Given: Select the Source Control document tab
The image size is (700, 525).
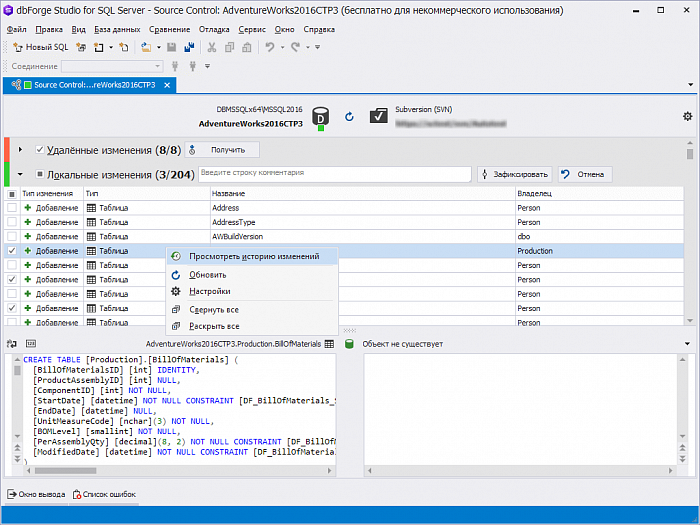Looking at the screenshot, I should pyautogui.click(x=89, y=85).
